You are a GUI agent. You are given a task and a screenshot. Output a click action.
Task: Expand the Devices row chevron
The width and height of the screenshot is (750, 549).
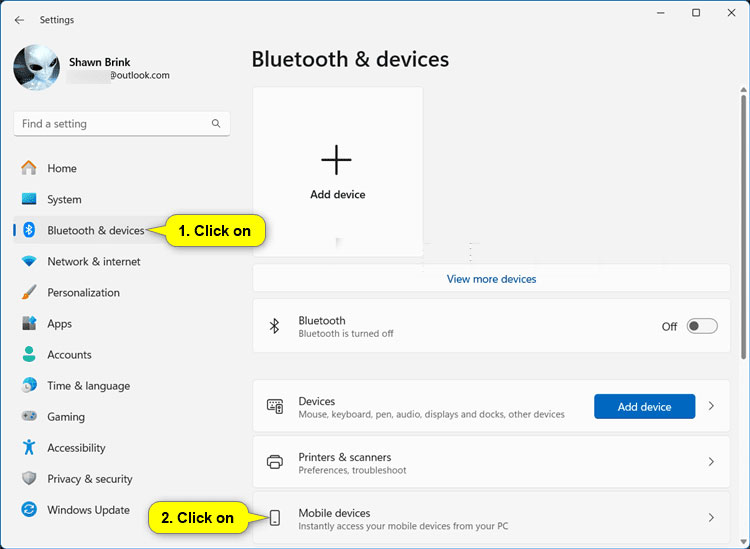tap(711, 406)
